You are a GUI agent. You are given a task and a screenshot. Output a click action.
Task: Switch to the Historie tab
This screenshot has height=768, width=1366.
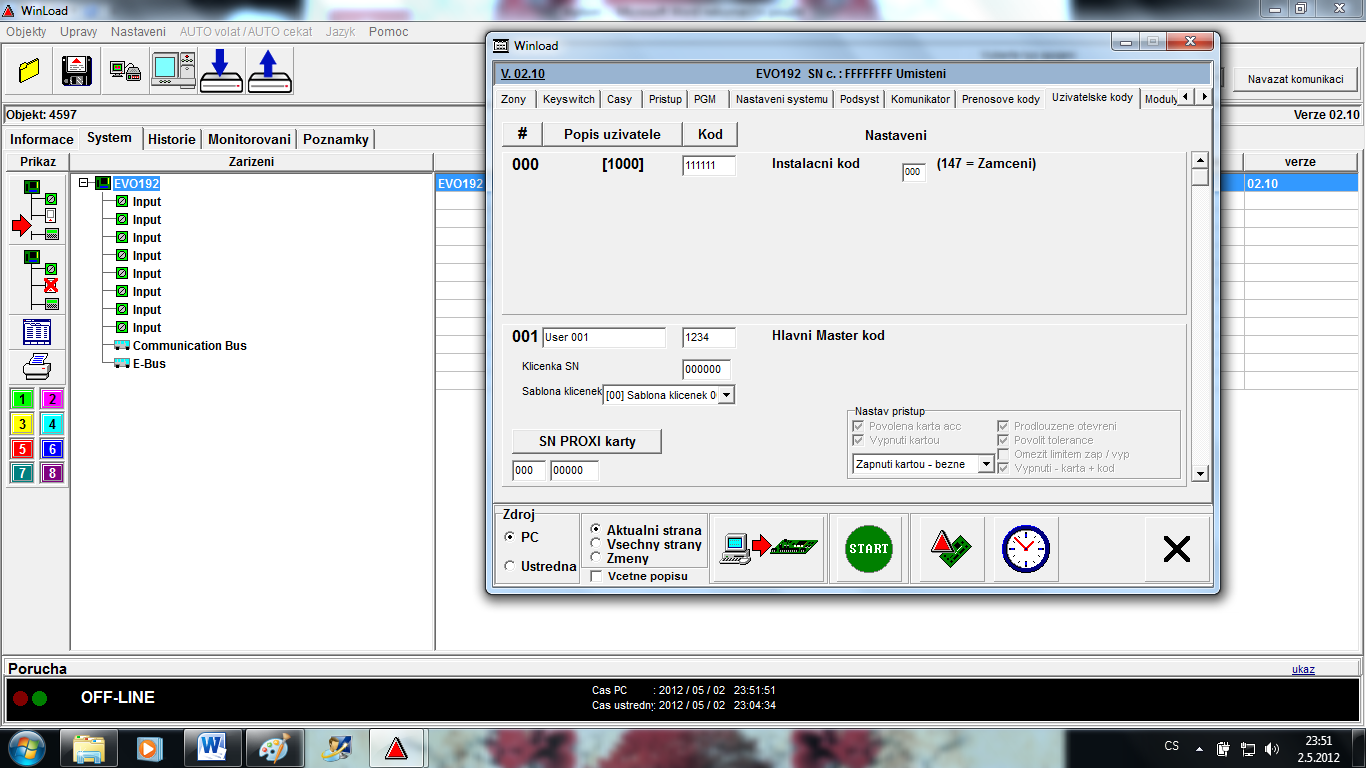tap(172, 139)
